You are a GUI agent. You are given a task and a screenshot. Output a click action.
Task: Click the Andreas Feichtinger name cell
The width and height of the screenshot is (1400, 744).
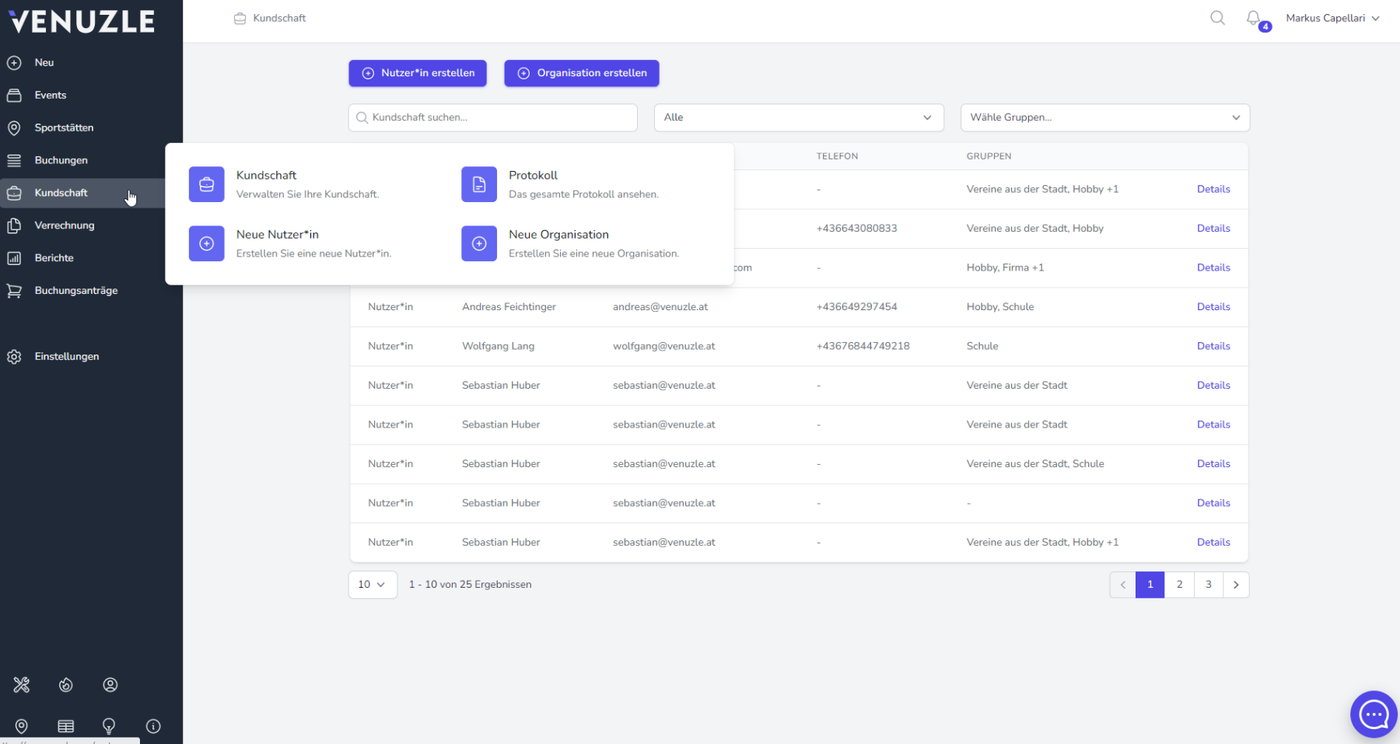click(x=509, y=307)
